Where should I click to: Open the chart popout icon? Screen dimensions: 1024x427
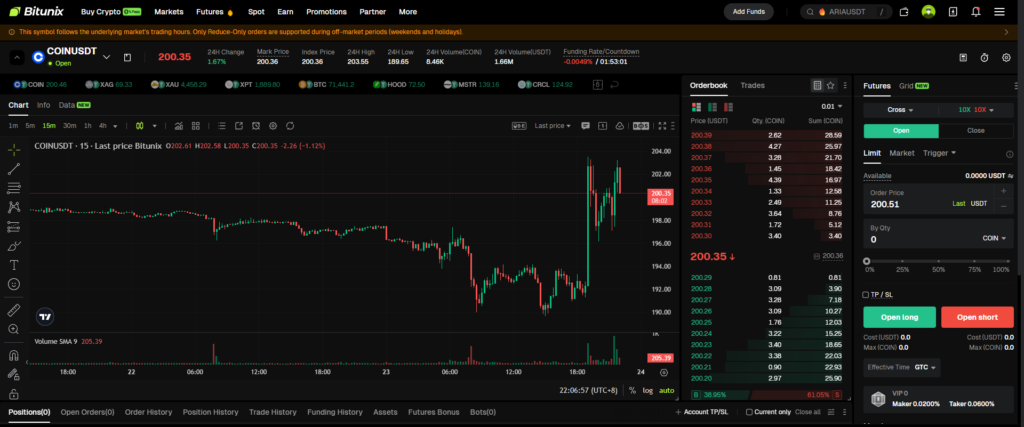pos(239,125)
